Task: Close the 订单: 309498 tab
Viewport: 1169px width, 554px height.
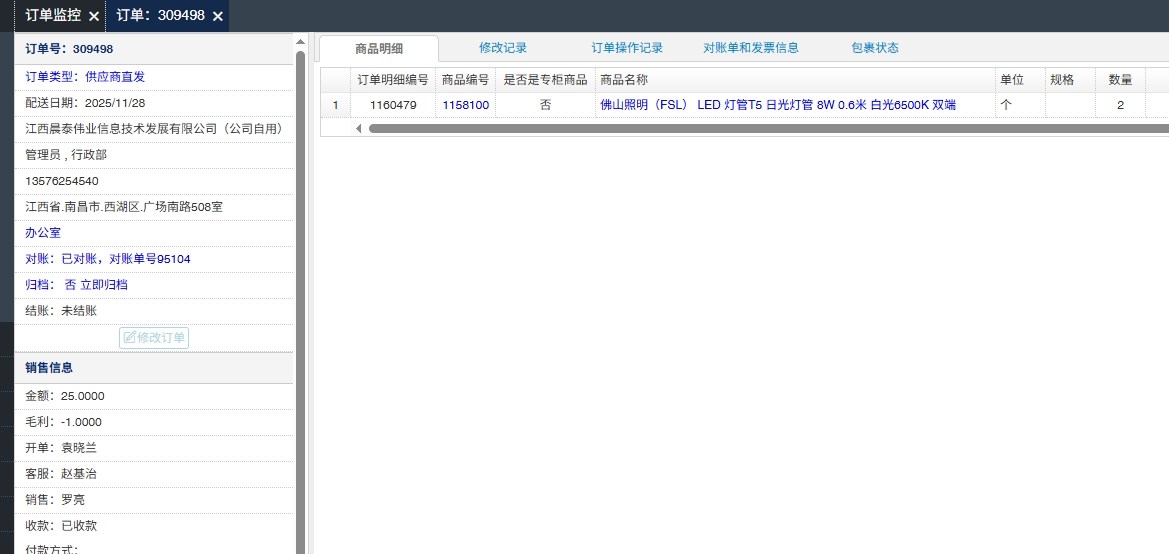Action: [217, 16]
